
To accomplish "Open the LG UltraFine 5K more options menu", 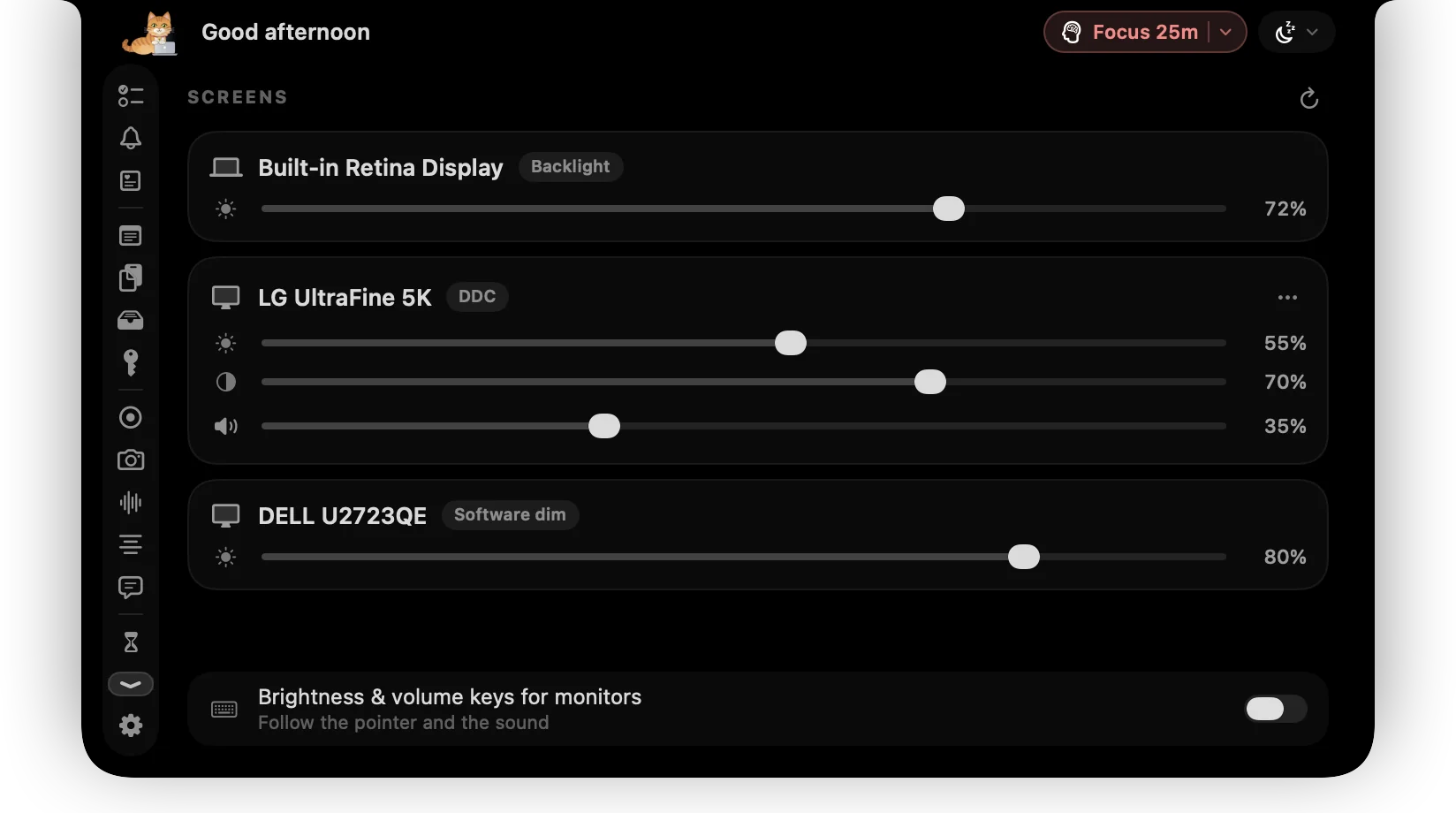I will [1288, 297].
